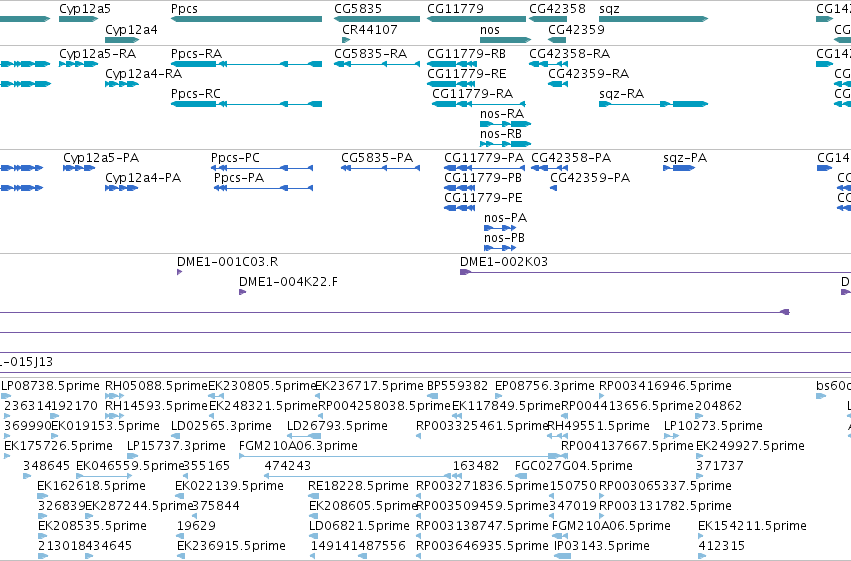Viewport: 851px width, 561px height.
Task: Click the CG42358 gene label
Action: tap(557, 9)
